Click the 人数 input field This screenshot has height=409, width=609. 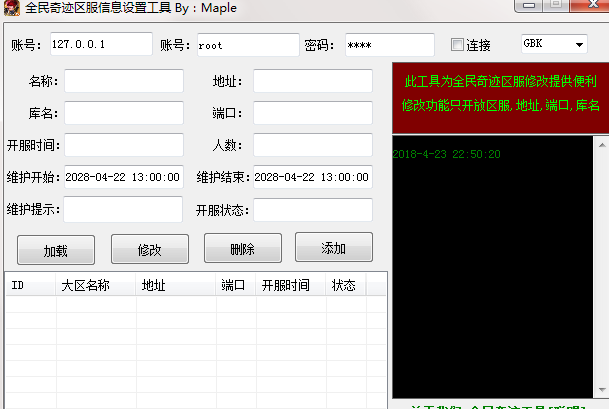click(313, 145)
